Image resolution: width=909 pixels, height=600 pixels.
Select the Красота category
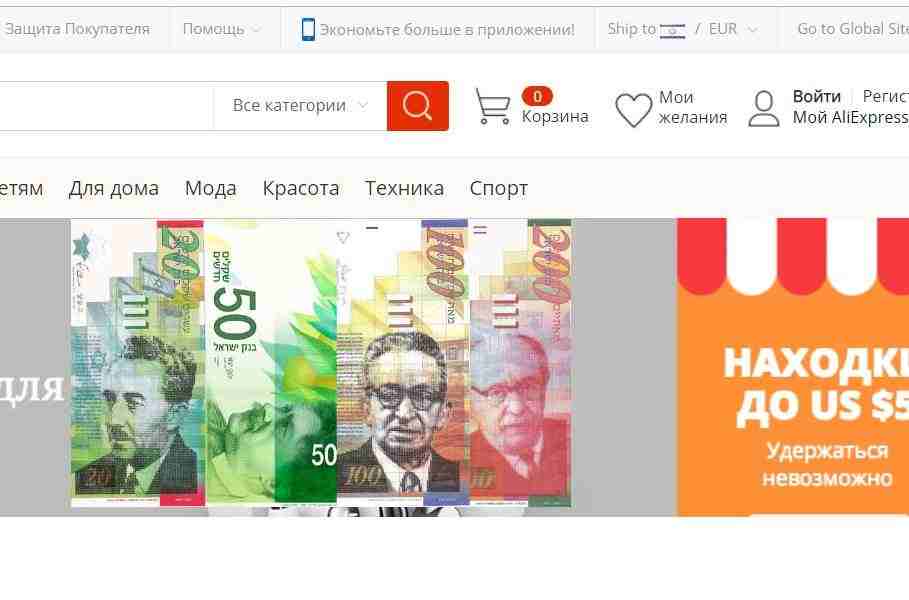point(301,188)
